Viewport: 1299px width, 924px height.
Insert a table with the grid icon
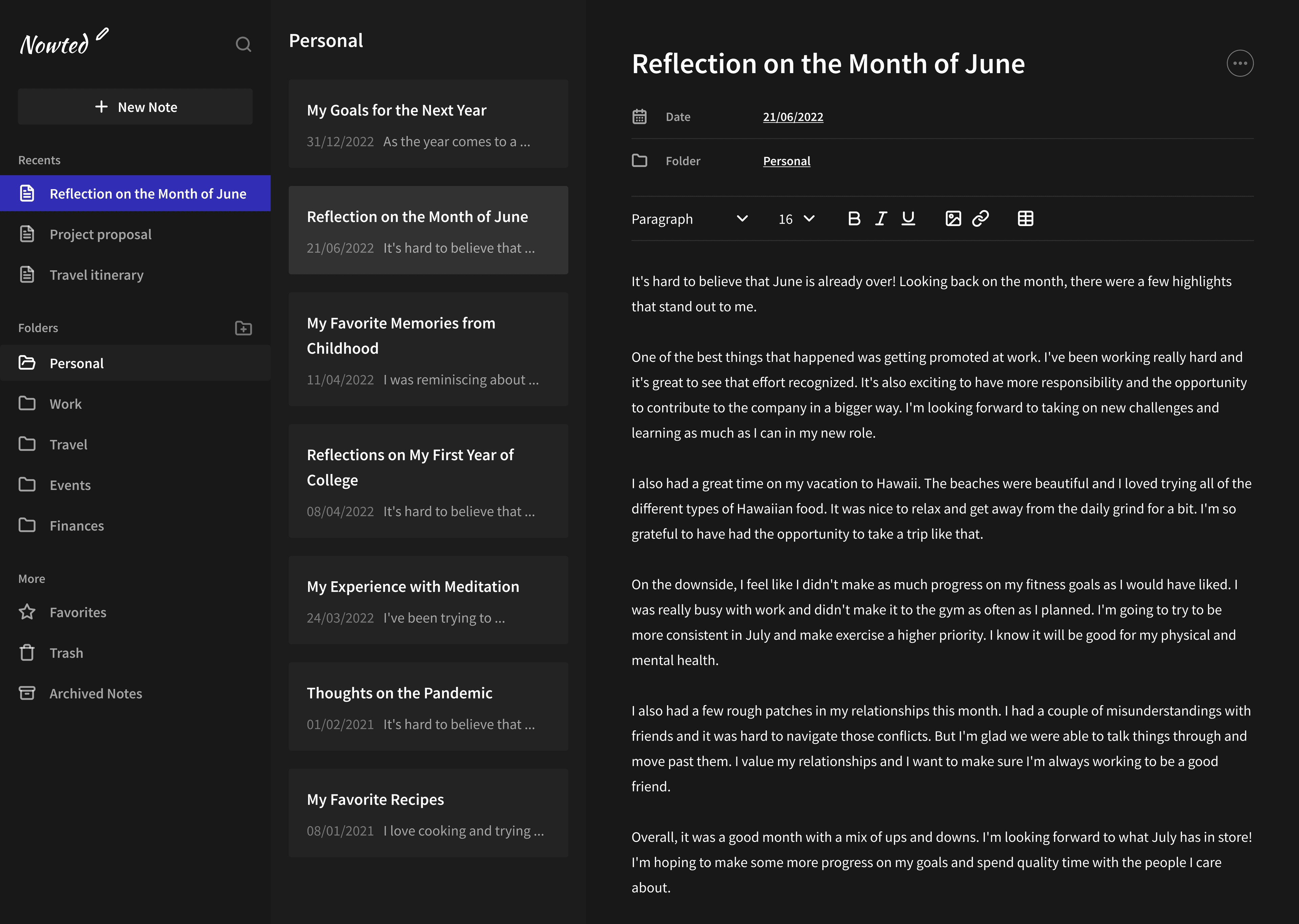(x=1025, y=219)
